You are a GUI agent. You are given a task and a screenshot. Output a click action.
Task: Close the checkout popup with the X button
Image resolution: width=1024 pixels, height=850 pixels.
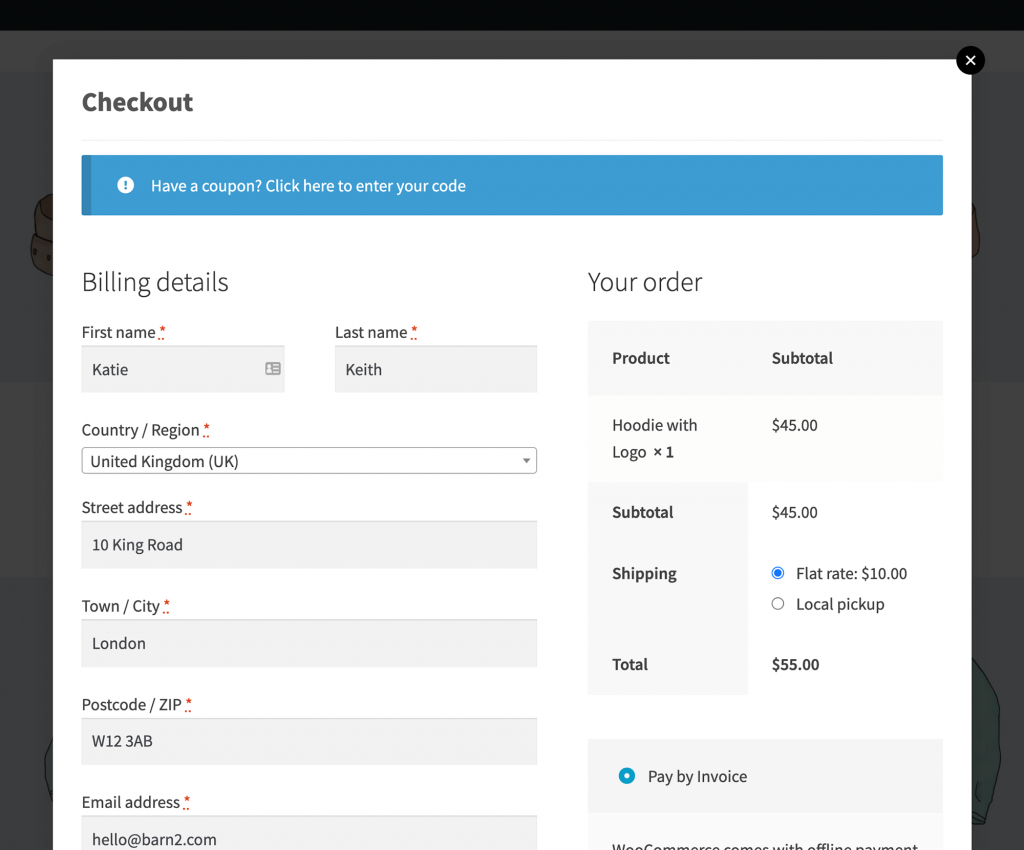(970, 61)
